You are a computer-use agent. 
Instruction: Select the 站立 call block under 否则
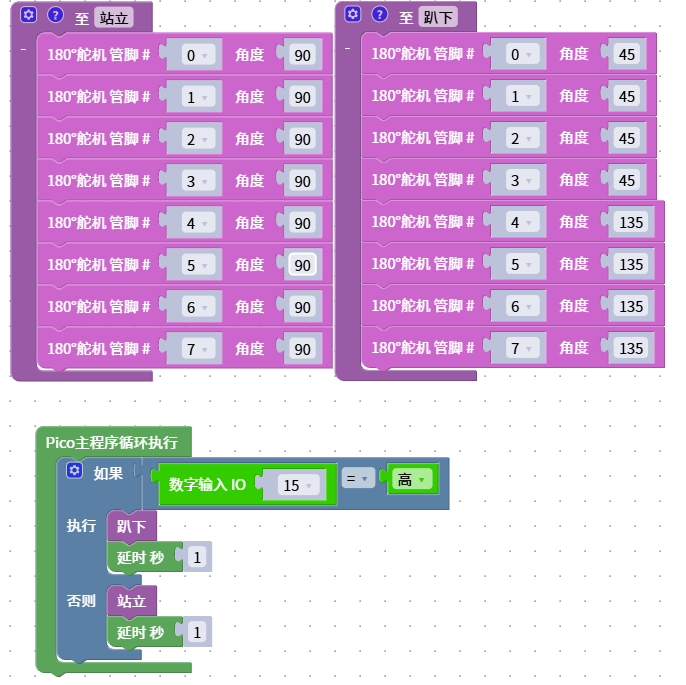point(131,601)
